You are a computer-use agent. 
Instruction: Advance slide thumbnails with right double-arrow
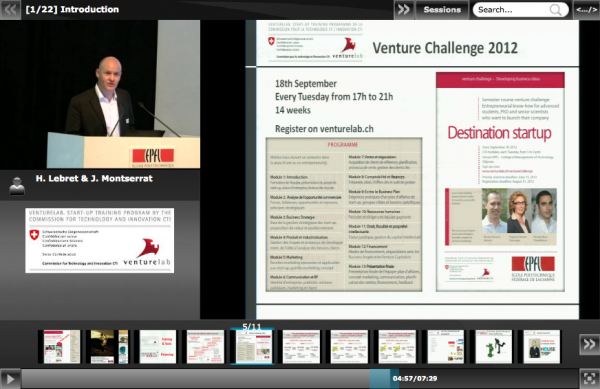pyautogui.click(x=589, y=344)
